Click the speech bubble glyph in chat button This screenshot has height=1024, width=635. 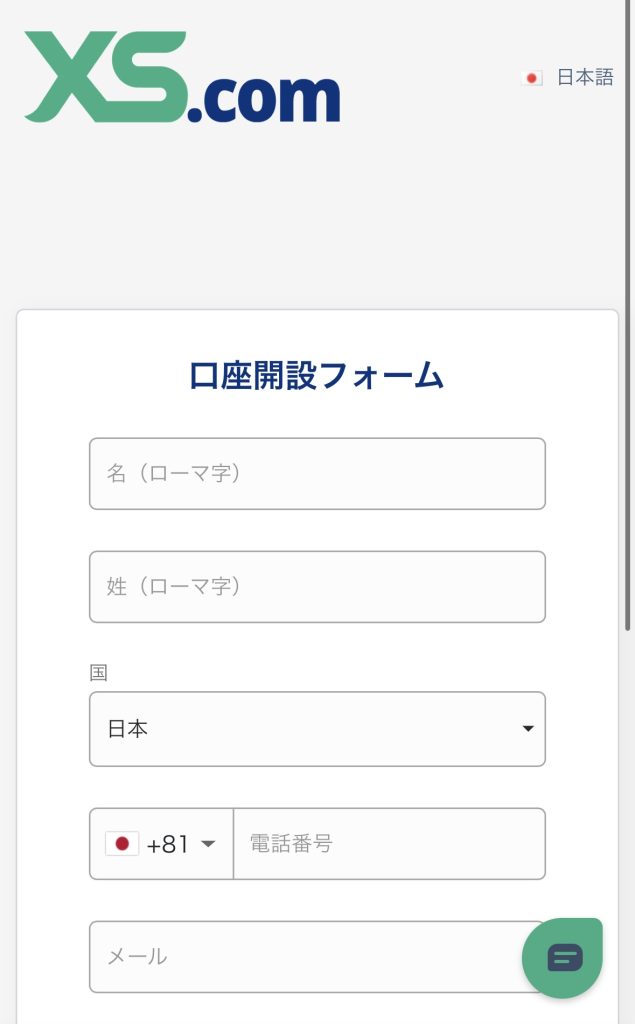pos(564,958)
